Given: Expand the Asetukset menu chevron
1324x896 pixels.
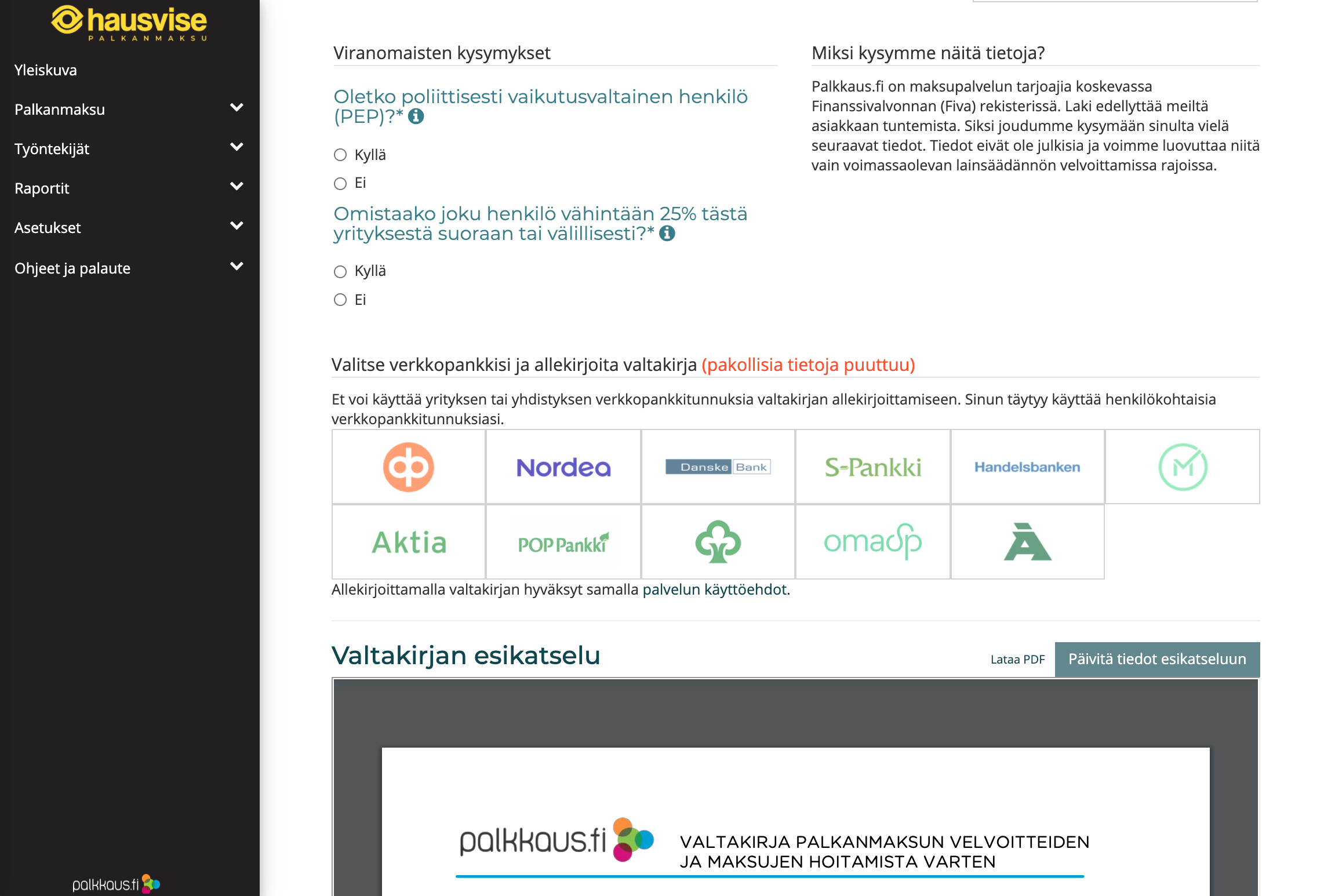Looking at the screenshot, I should pyautogui.click(x=237, y=226).
